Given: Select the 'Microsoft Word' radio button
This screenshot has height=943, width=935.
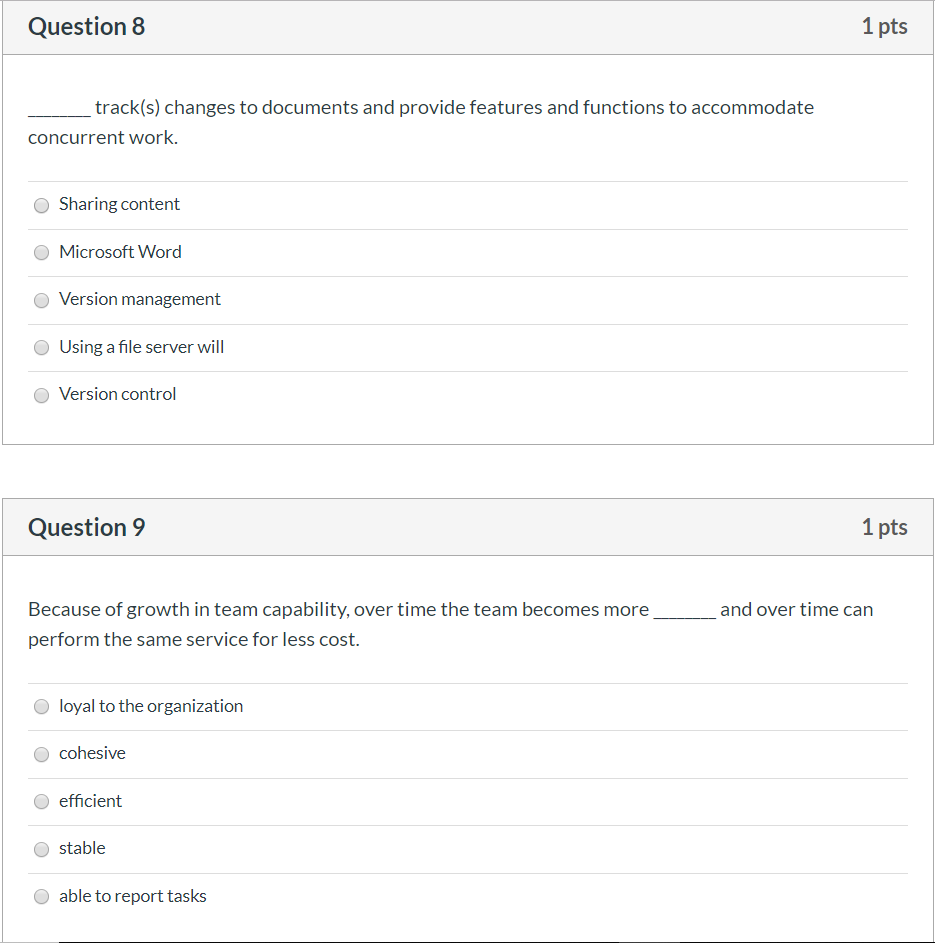Looking at the screenshot, I should tap(41, 252).
